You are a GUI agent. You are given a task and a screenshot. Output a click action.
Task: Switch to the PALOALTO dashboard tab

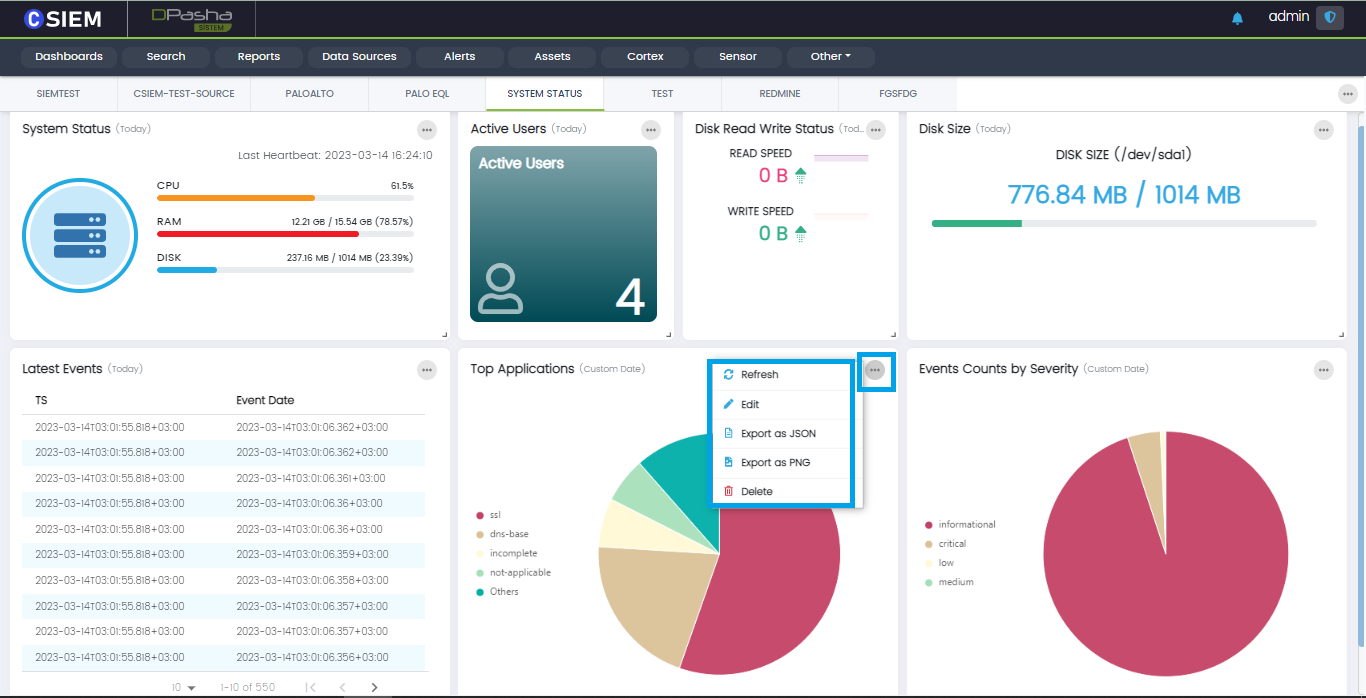tap(309, 93)
